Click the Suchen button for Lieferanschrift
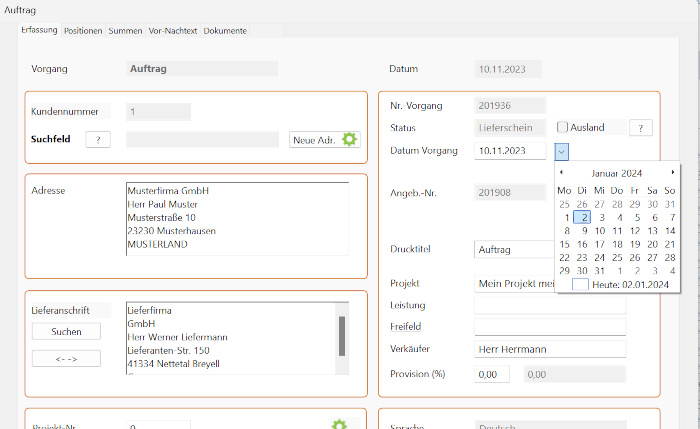The width and height of the screenshot is (700, 429). point(67,331)
